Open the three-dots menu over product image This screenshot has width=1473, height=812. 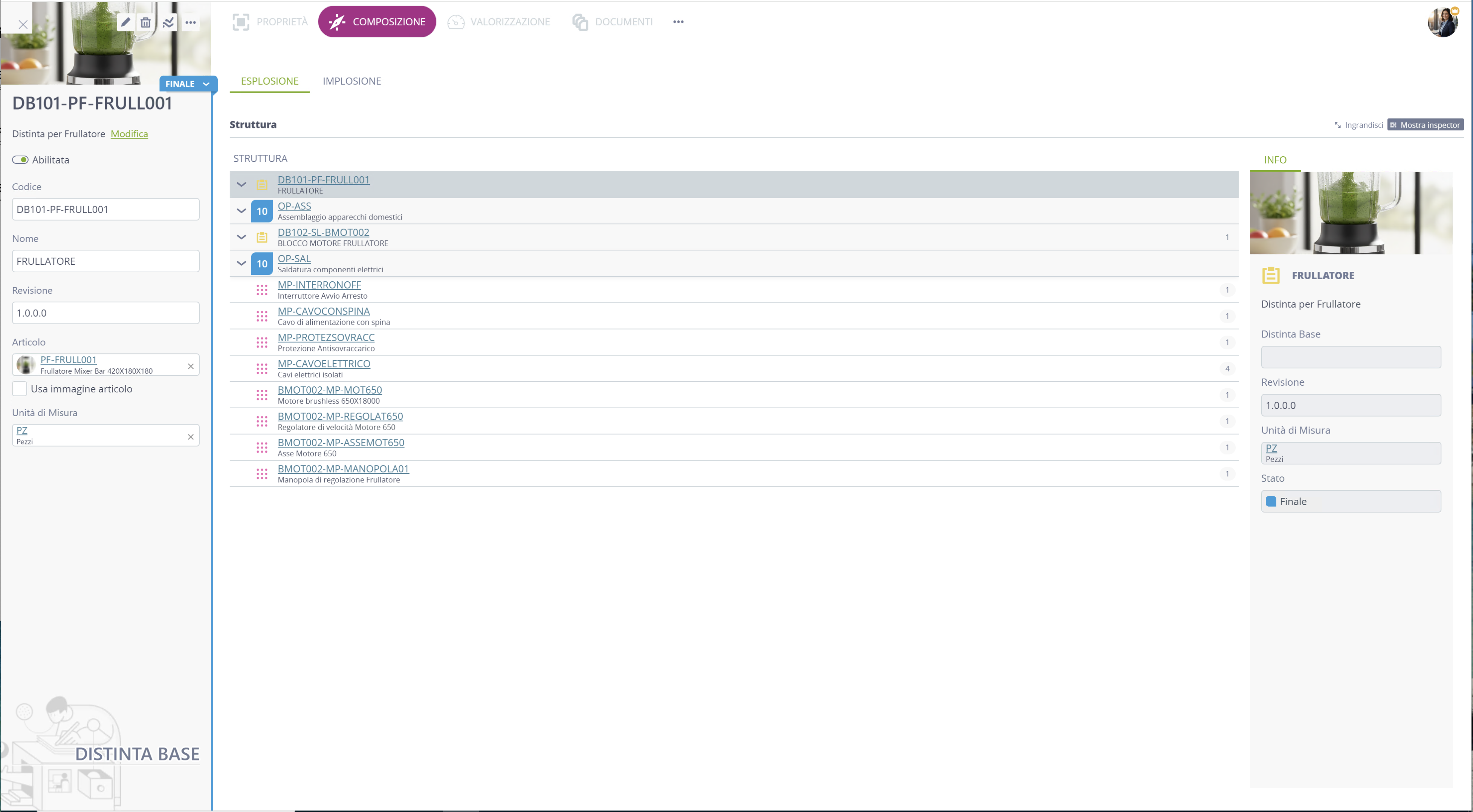pyautogui.click(x=190, y=22)
